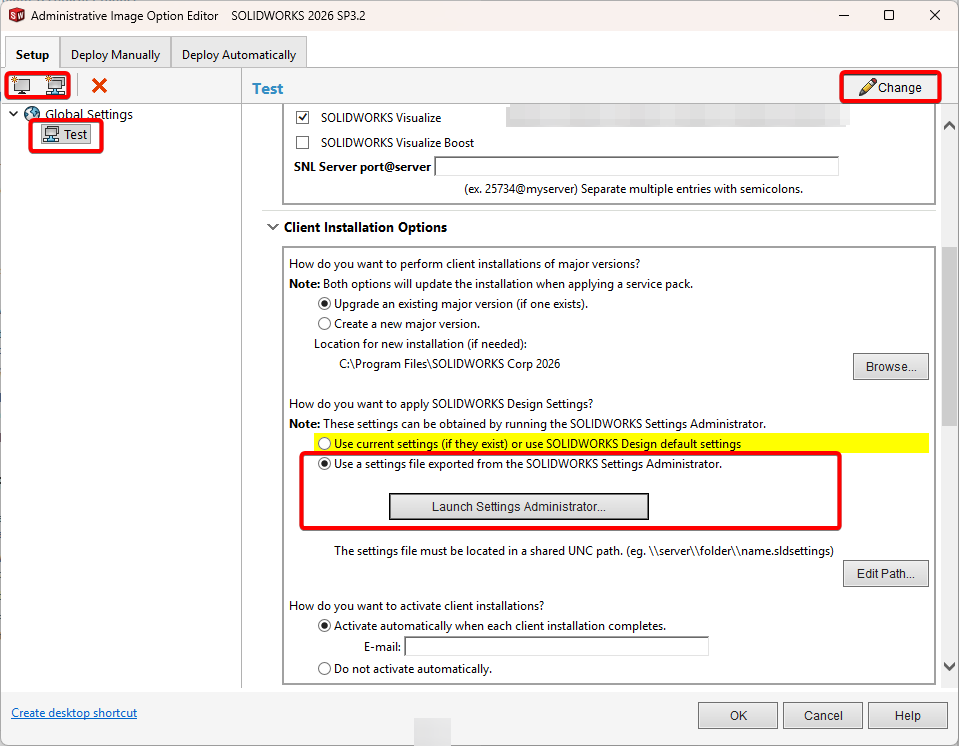Image resolution: width=959 pixels, height=746 pixels.
Task: Click Create desktop shortcut link
Action: pyautogui.click(x=74, y=713)
